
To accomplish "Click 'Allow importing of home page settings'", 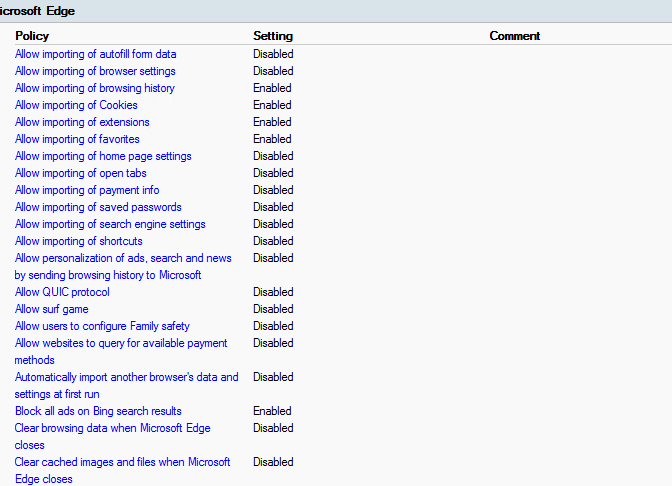I will pos(103,156).
